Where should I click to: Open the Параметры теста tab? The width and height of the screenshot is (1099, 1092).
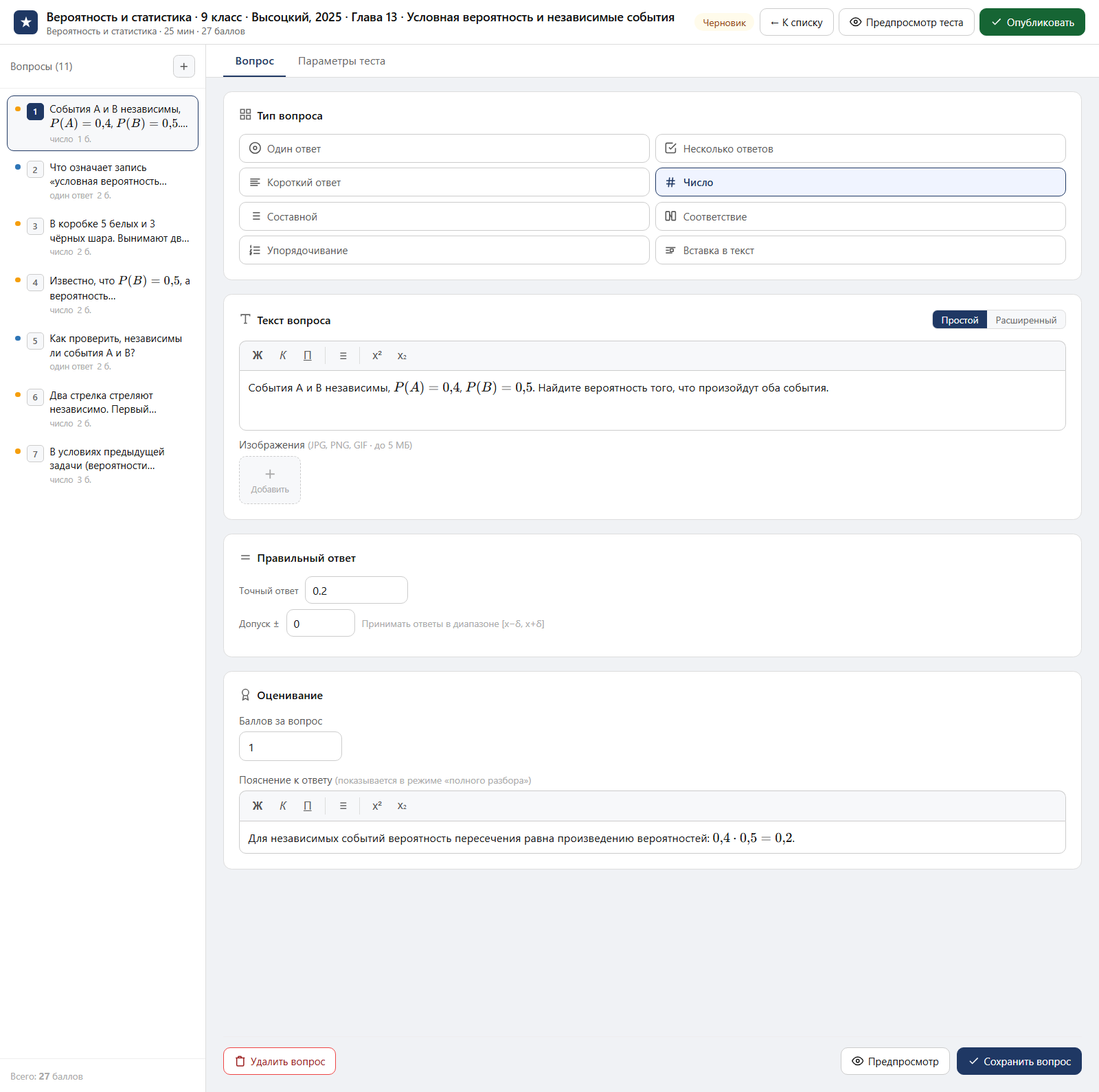[341, 61]
